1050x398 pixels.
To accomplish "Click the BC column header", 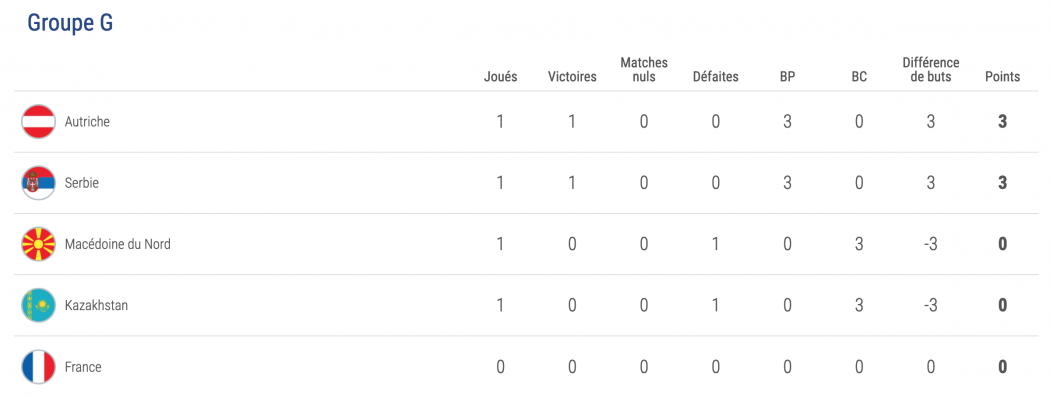I will [859, 76].
